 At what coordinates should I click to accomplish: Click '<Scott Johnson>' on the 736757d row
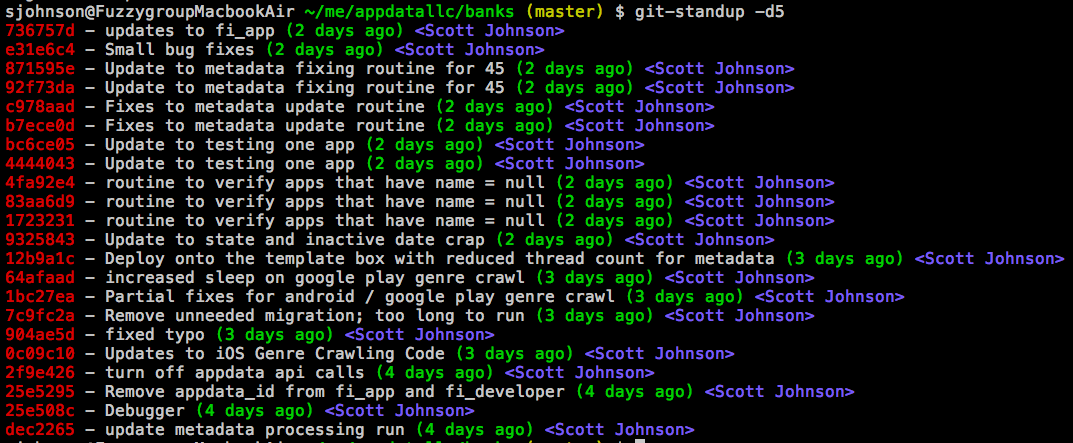(489, 30)
